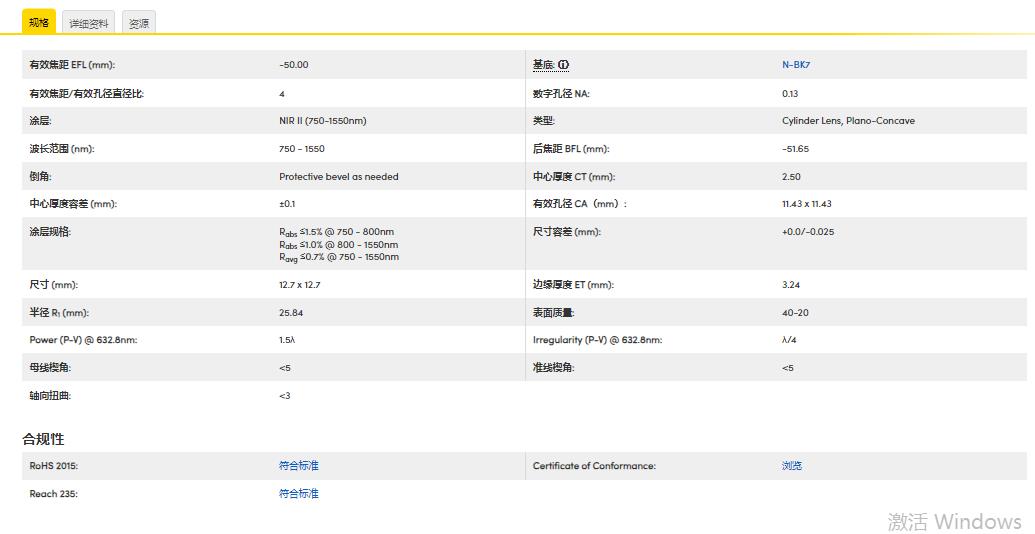The image size is (1035, 534).
Task: Click the 数字孔径 NA value 0.13
Action: pyautogui.click(x=790, y=93)
